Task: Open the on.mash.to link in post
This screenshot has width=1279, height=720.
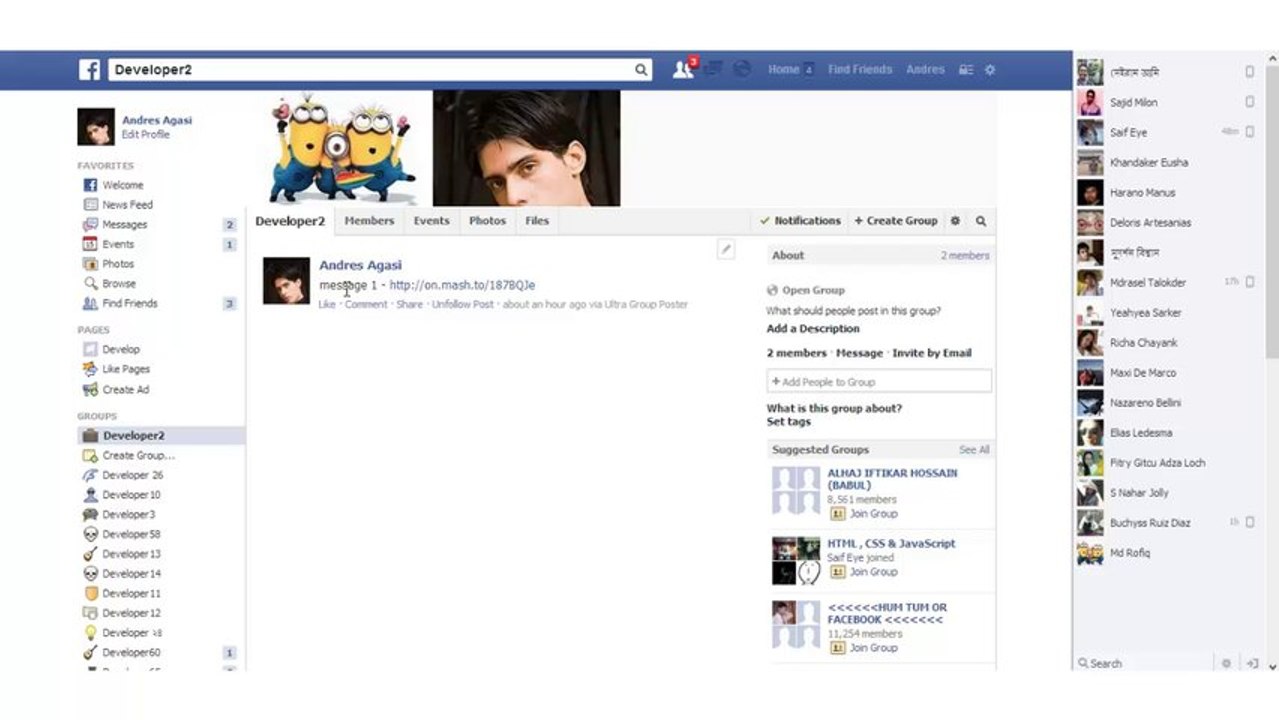Action: click(x=462, y=285)
